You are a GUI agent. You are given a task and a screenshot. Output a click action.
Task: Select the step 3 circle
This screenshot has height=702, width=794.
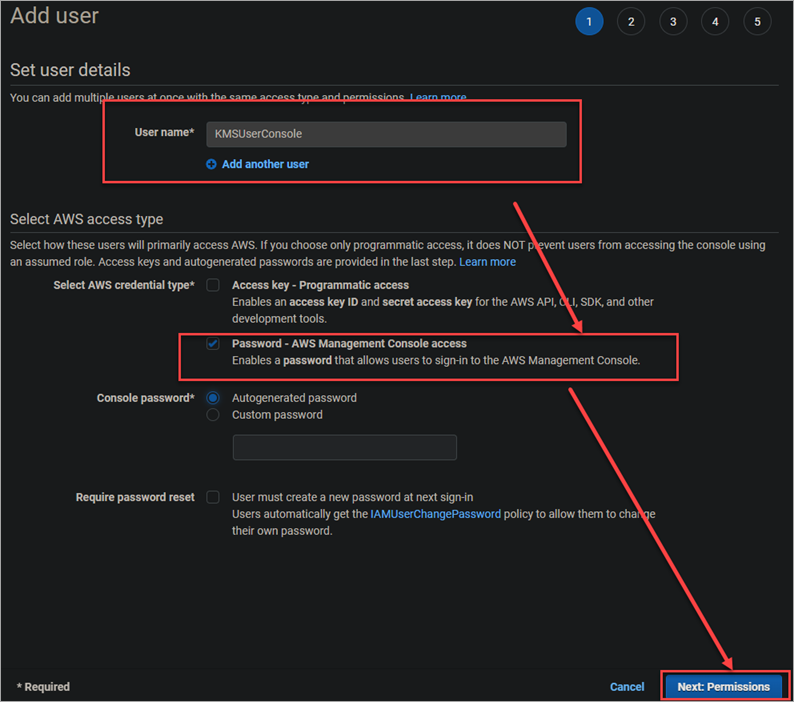673,22
